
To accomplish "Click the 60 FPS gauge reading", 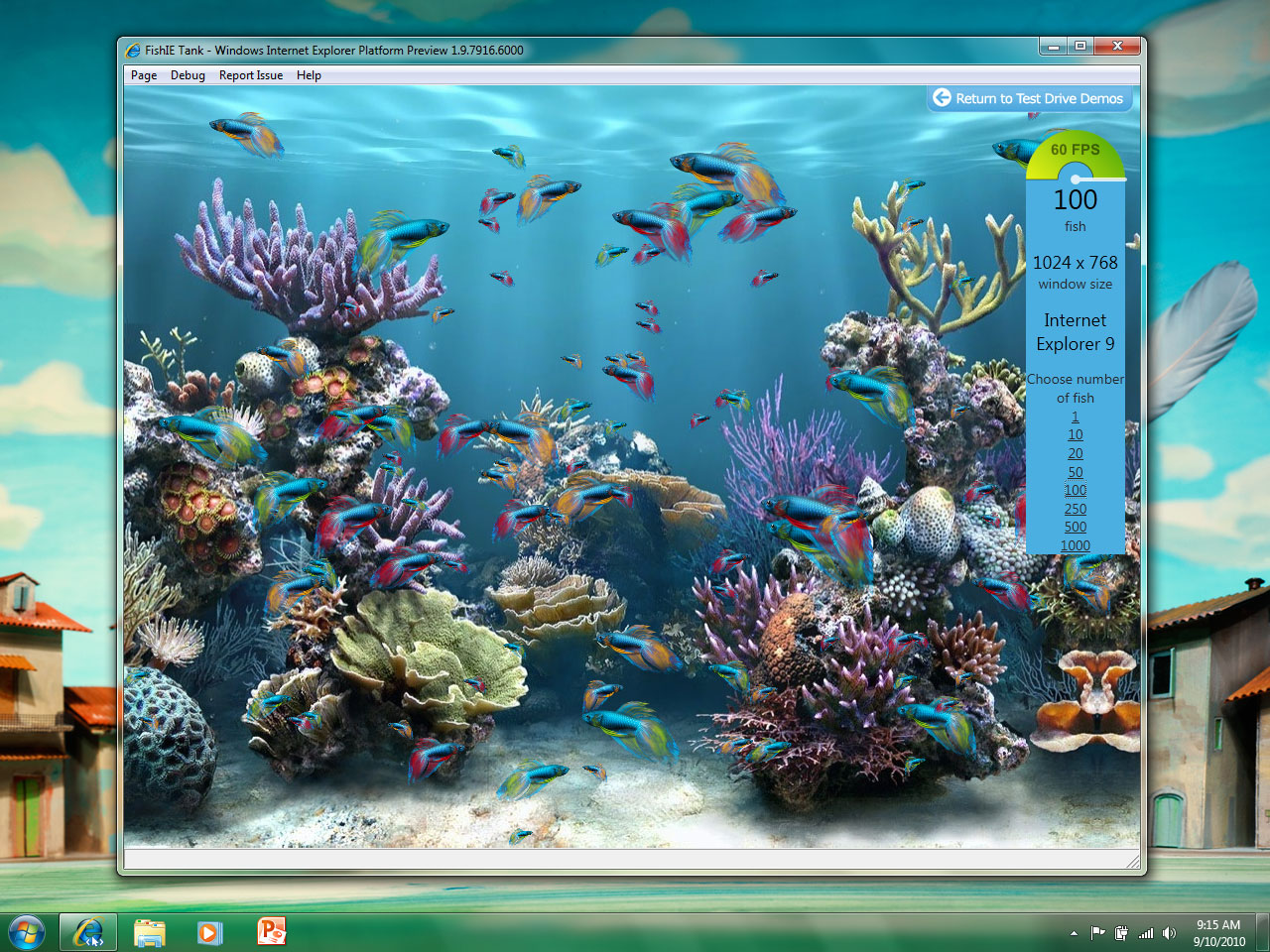I will pyautogui.click(x=1076, y=150).
